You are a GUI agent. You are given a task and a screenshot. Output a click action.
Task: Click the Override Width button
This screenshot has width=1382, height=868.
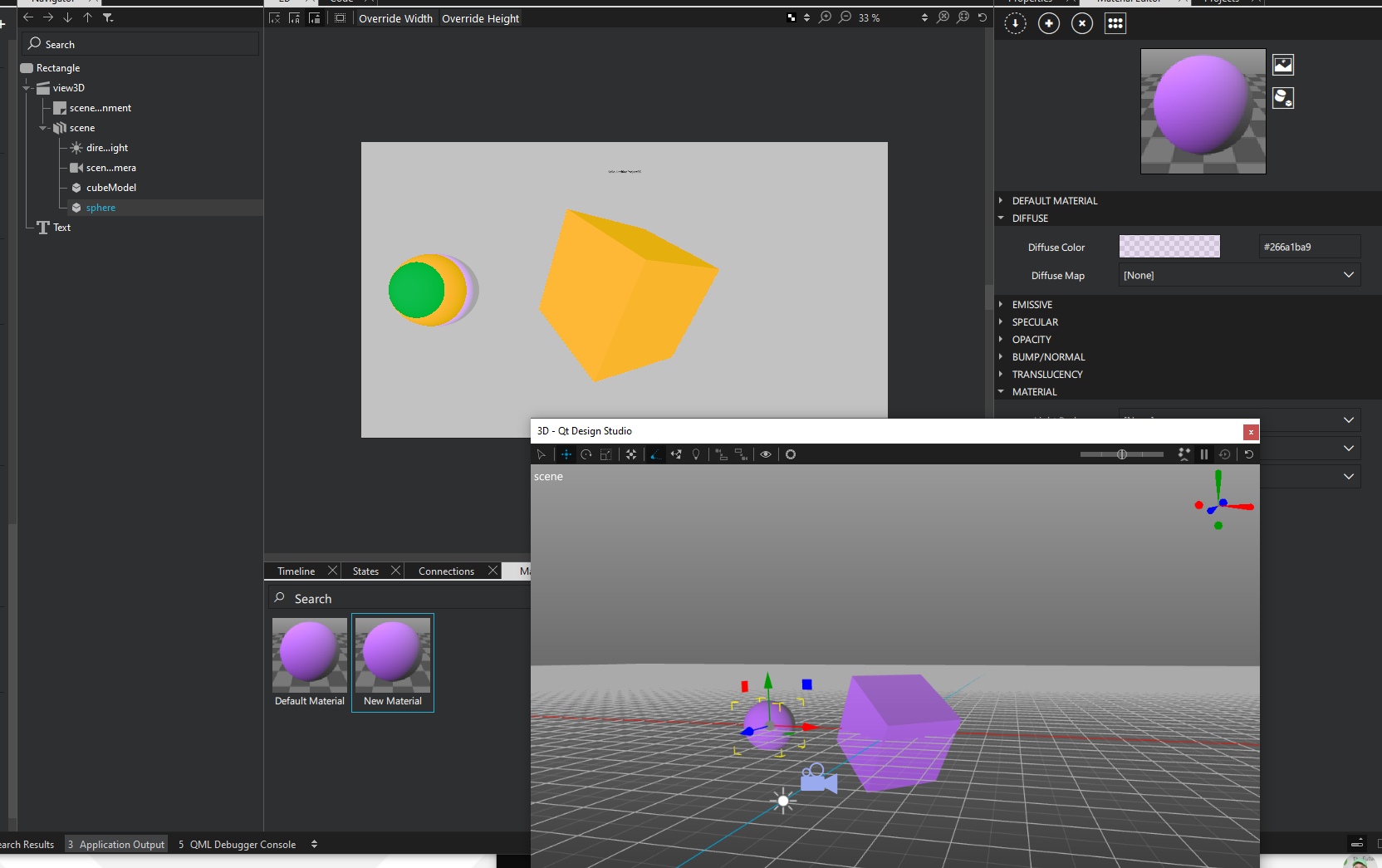[395, 18]
